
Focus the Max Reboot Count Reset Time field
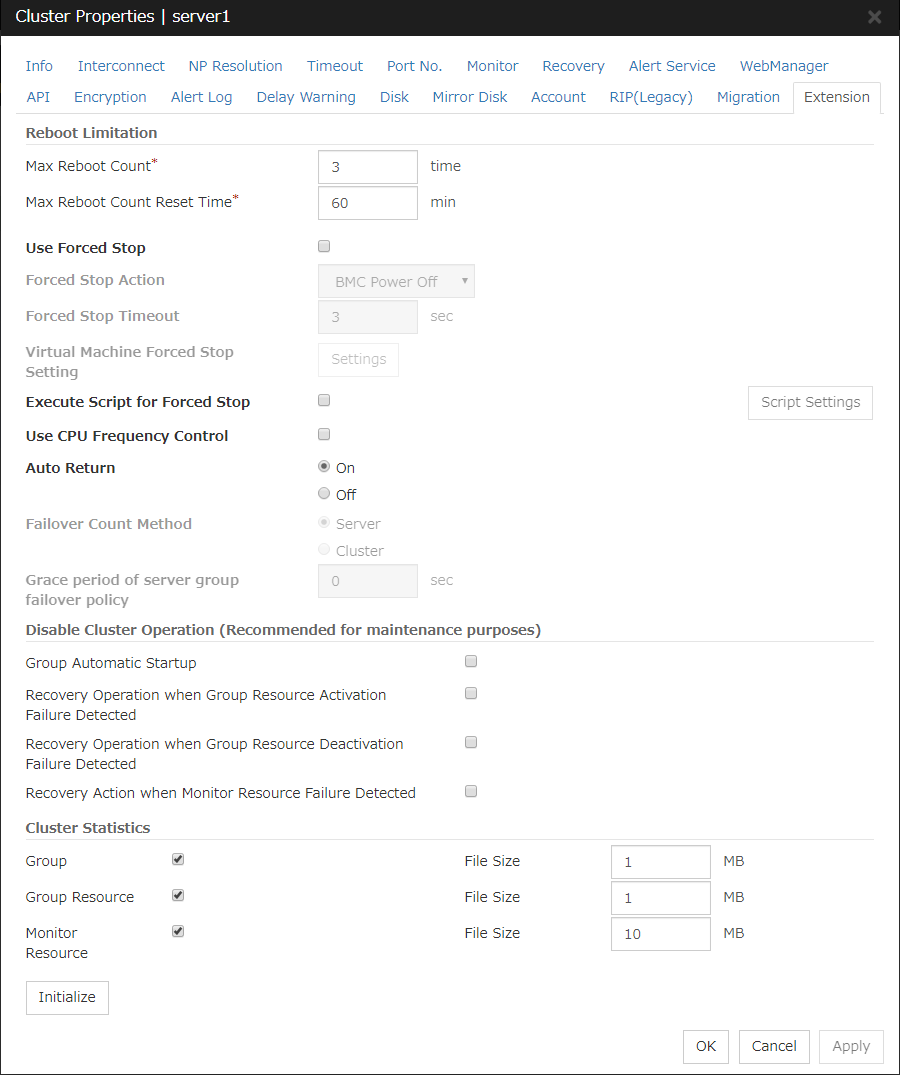click(x=368, y=203)
